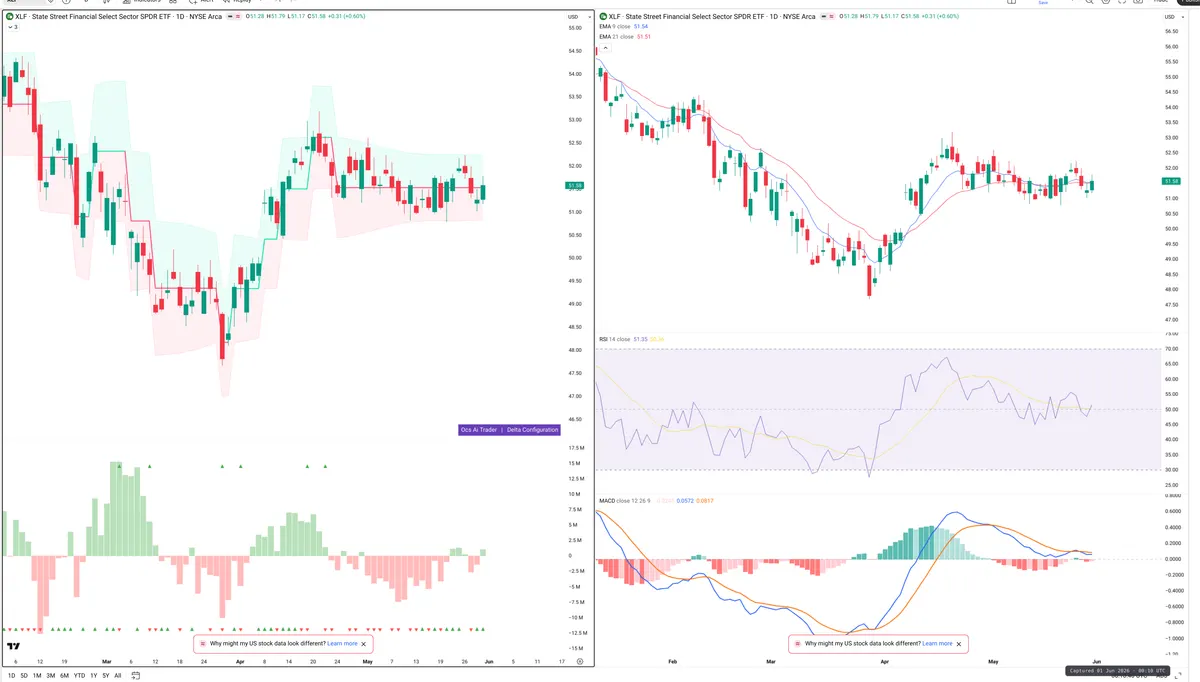Click US flag notice icon on left chart
Screen dimensions: 1200x682
pos(205,644)
